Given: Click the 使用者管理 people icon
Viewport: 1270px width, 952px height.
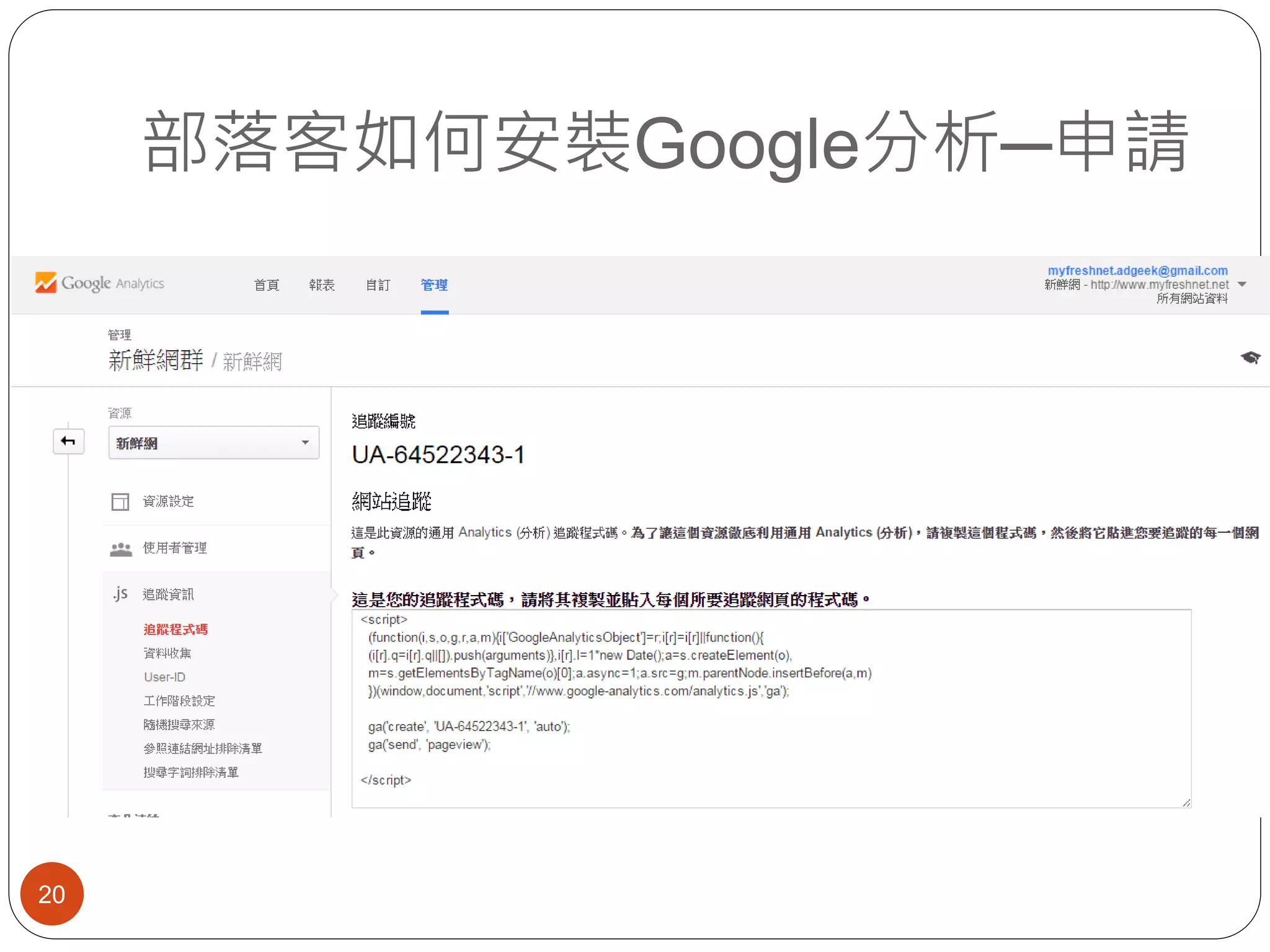Looking at the screenshot, I should pos(121,549).
